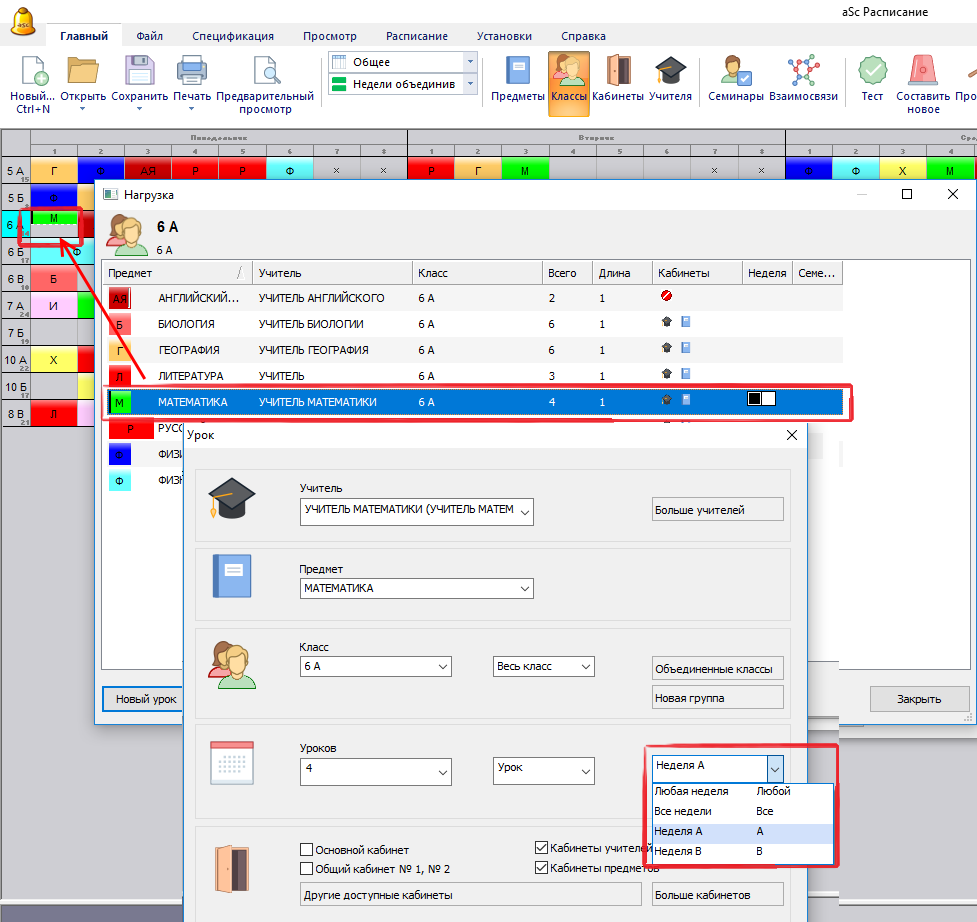Toggle Общий кабинет № 1, № 2 checkbox

(x=308, y=869)
